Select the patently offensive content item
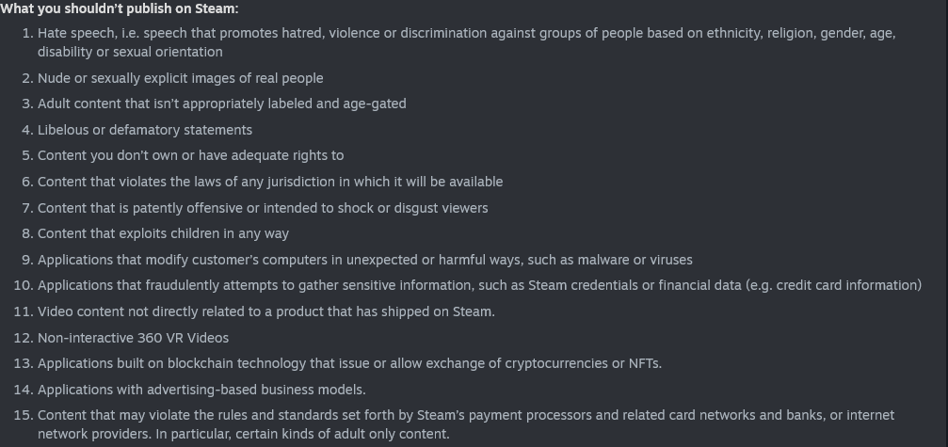This screenshot has width=948, height=447. click(262, 207)
